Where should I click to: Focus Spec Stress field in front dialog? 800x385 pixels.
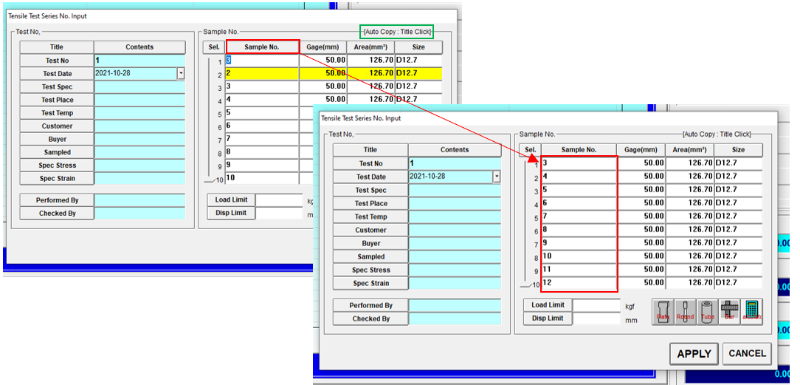pos(455,270)
